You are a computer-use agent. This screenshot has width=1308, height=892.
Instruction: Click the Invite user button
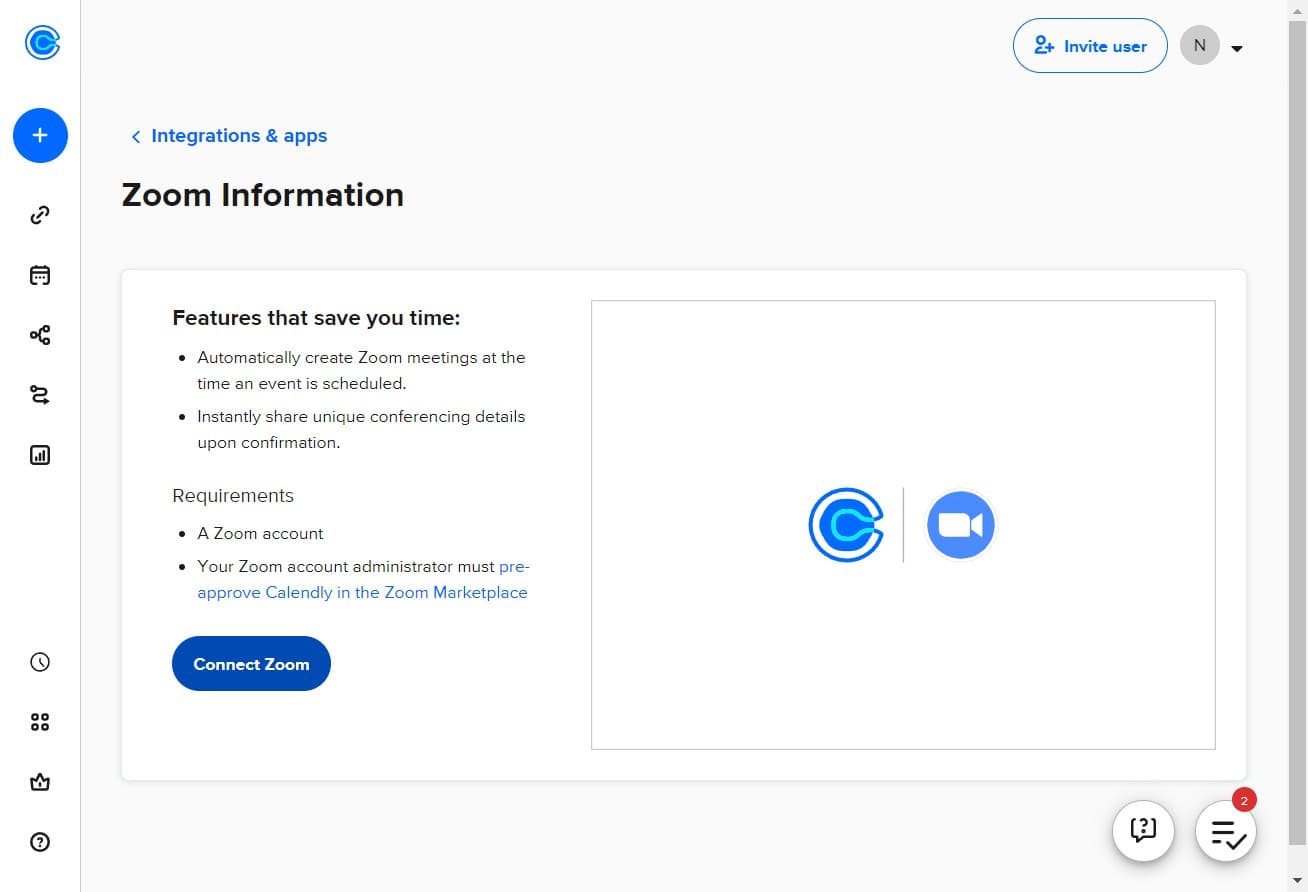point(1090,46)
